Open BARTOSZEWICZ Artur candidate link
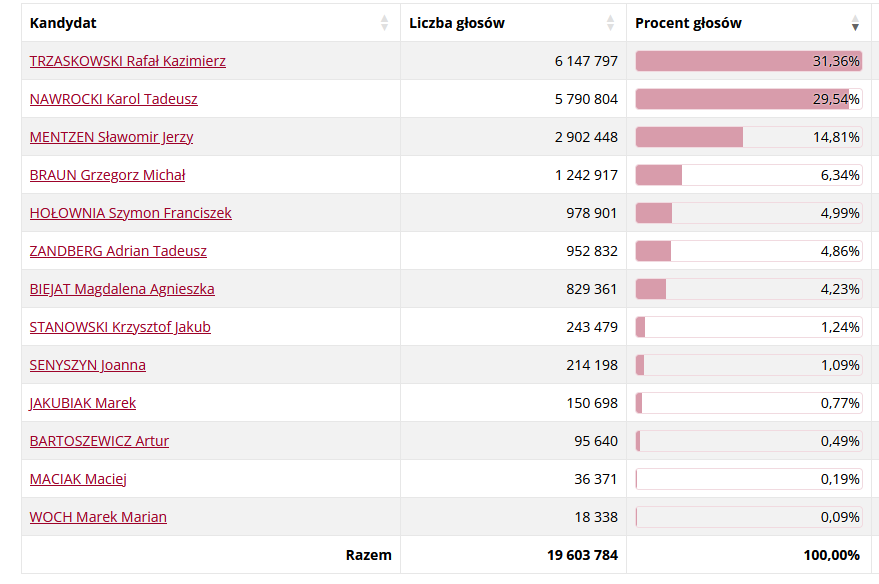 [x=100, y=441]
